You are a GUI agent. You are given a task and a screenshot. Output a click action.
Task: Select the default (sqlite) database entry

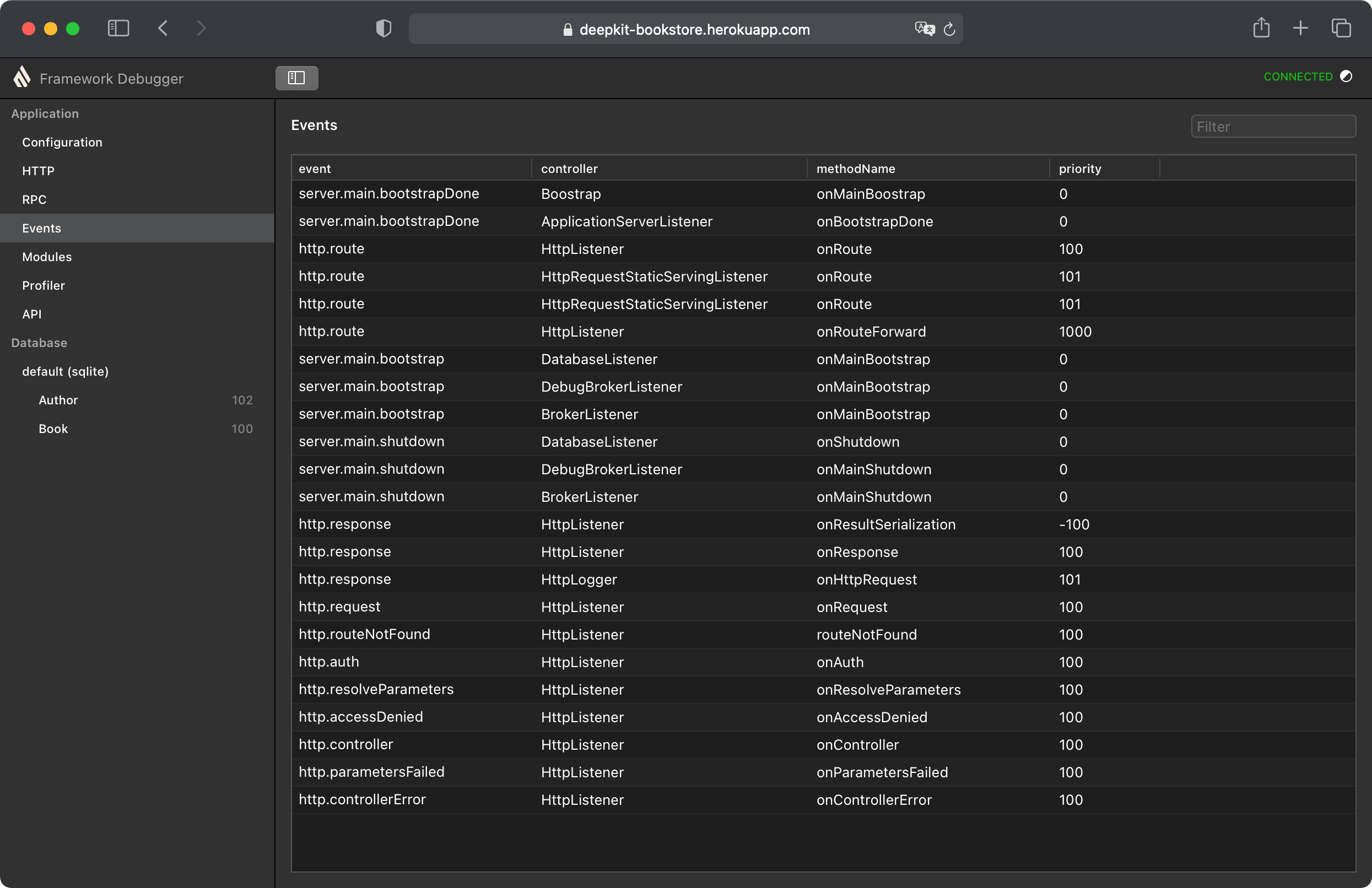65,371
